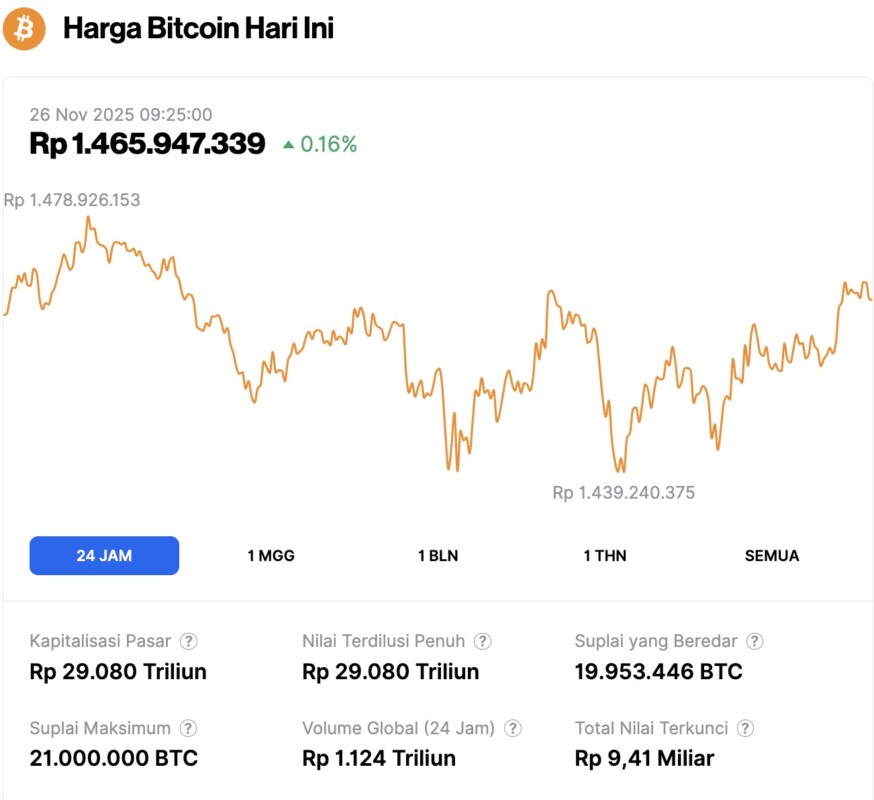Click the Harga Bitcoin Hari Ini heading
Image resolution: width=874 pixels, height=800 pixels.
[198, 28]
